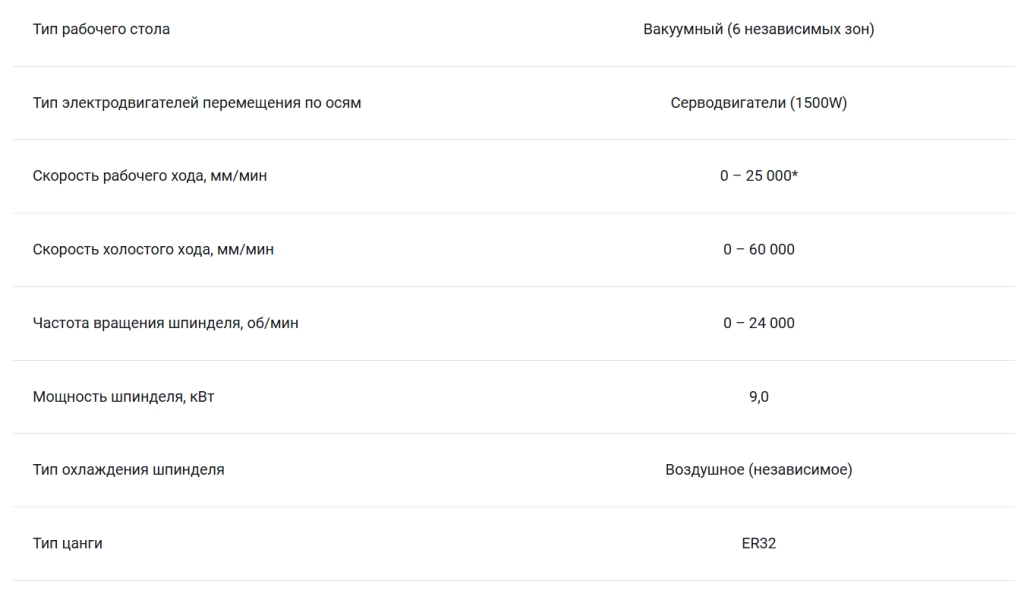The image size is (1024, 600).
Task: Select the '0 – 25 000*' value
Action: (758, 176)
